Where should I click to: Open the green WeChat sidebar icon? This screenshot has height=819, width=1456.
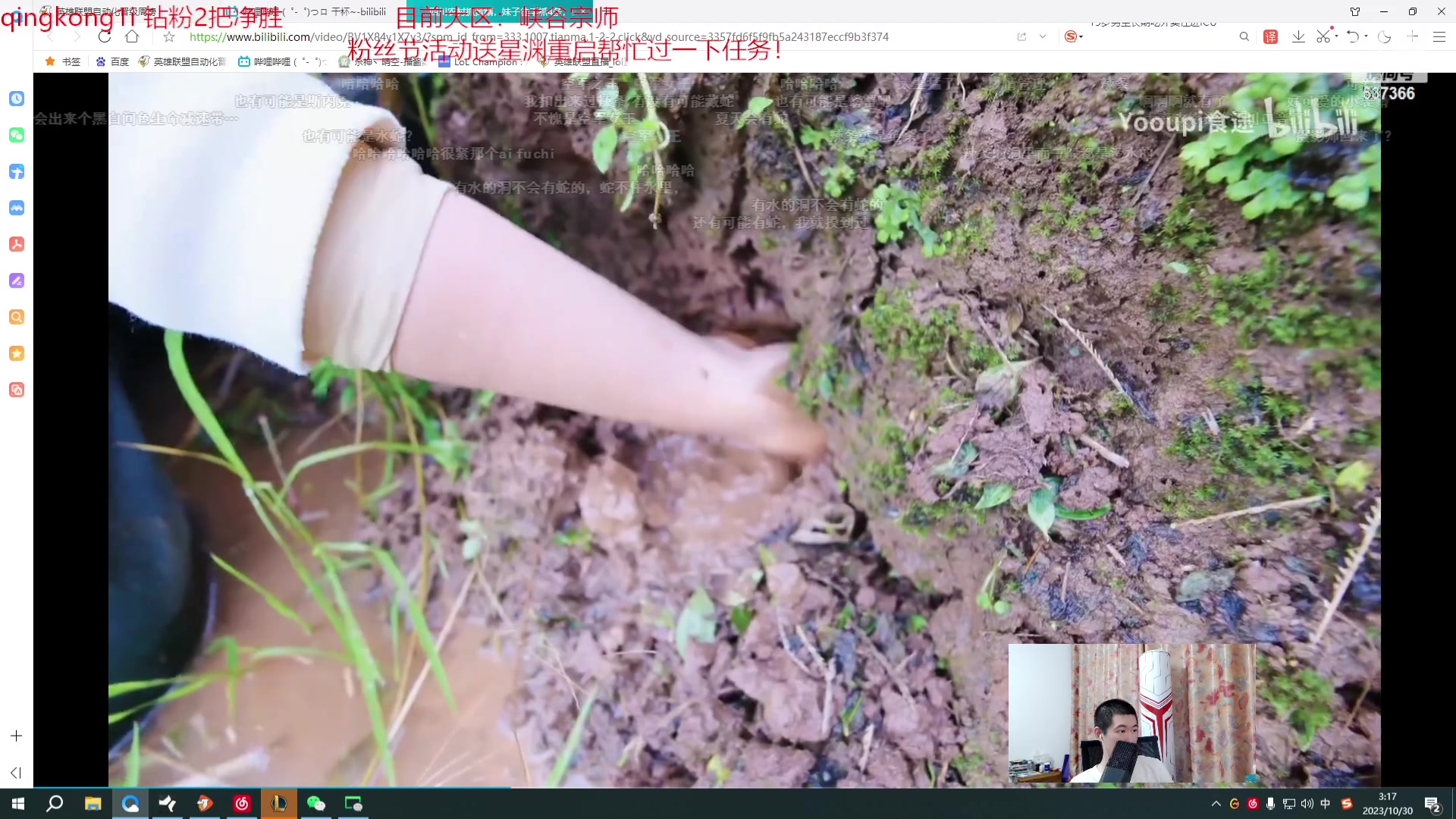[17, 135]
